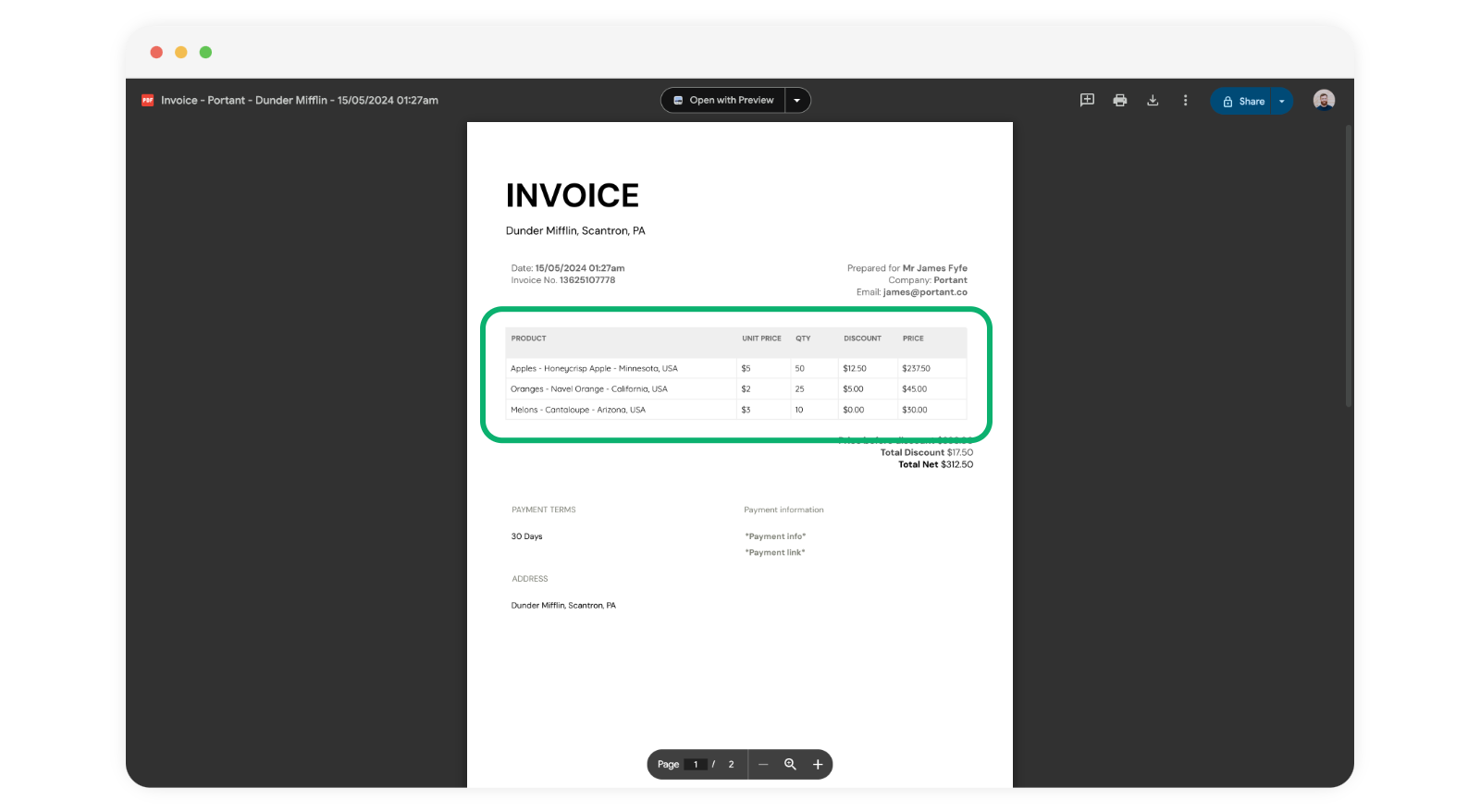Click Open with Preview button
1480x812 pixels.
[723, 100]
